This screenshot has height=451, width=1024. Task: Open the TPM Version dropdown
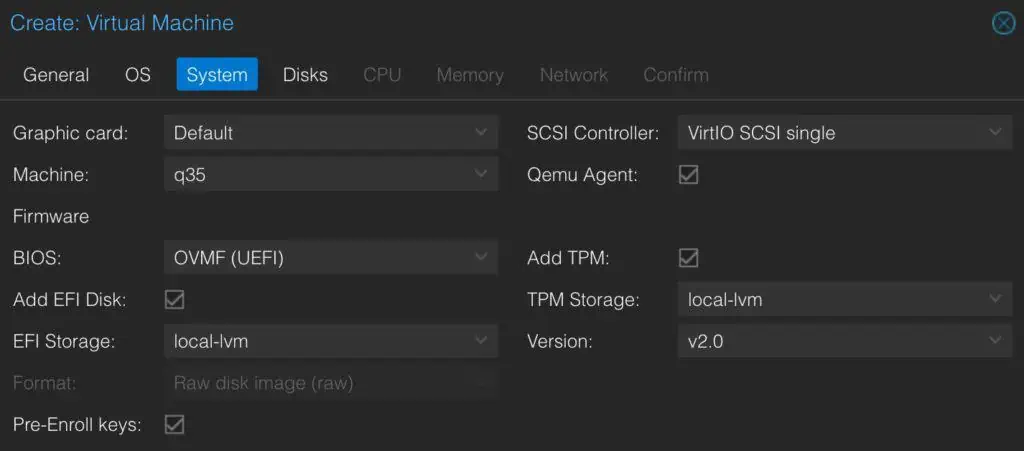point(994,341)
